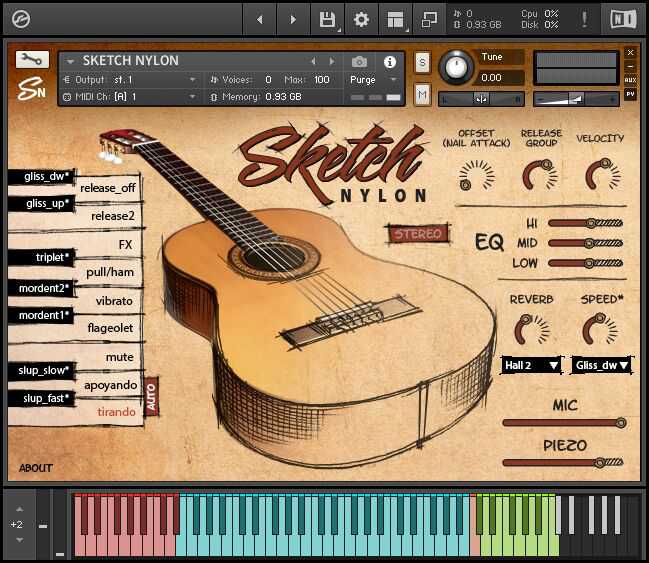
Task: Enable the release_off keyswitch
Action: point(108,188)
